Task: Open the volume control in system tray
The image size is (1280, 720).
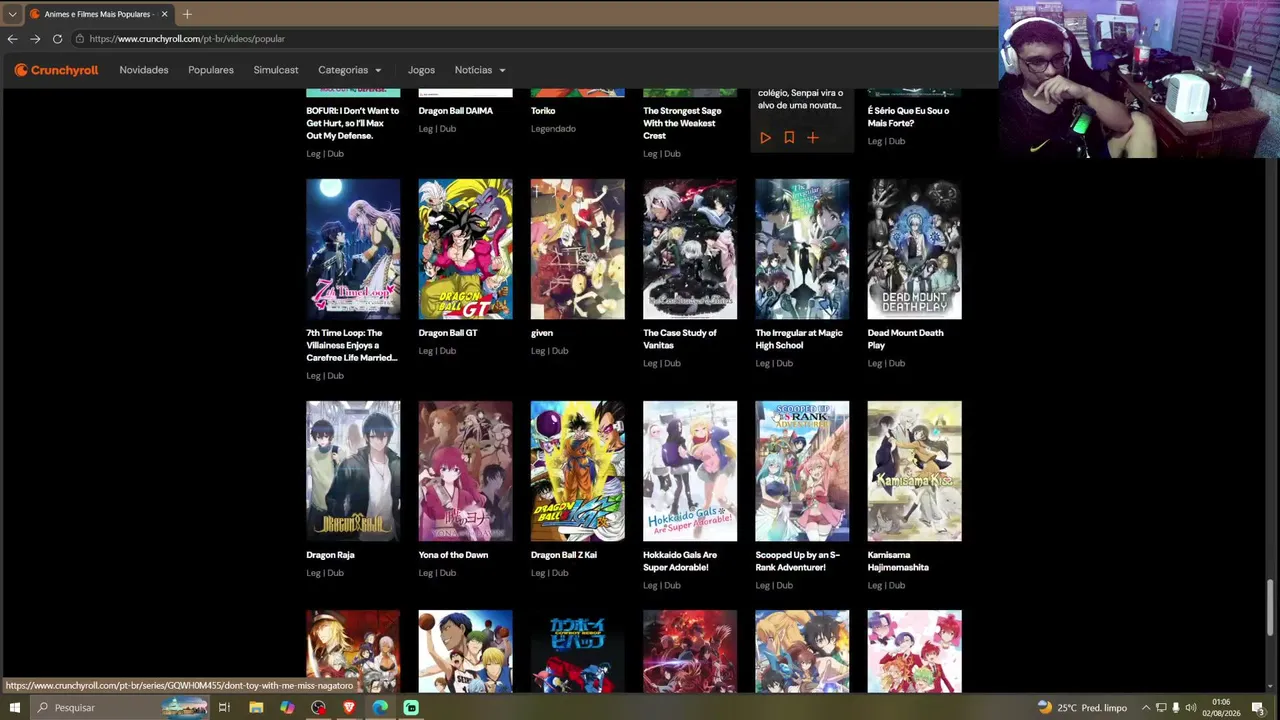Action: coord(1190,707)
